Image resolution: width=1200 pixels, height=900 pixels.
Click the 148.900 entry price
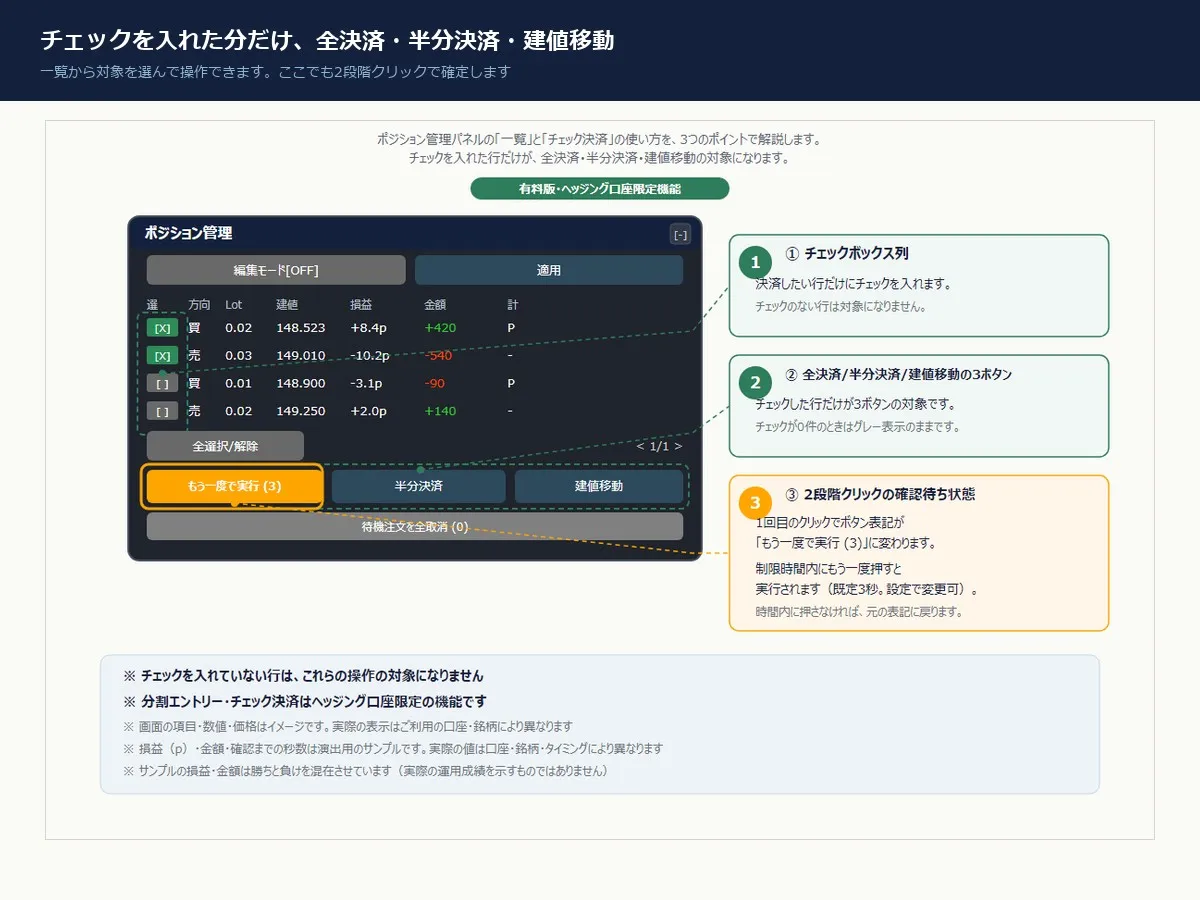coord(301,383)
